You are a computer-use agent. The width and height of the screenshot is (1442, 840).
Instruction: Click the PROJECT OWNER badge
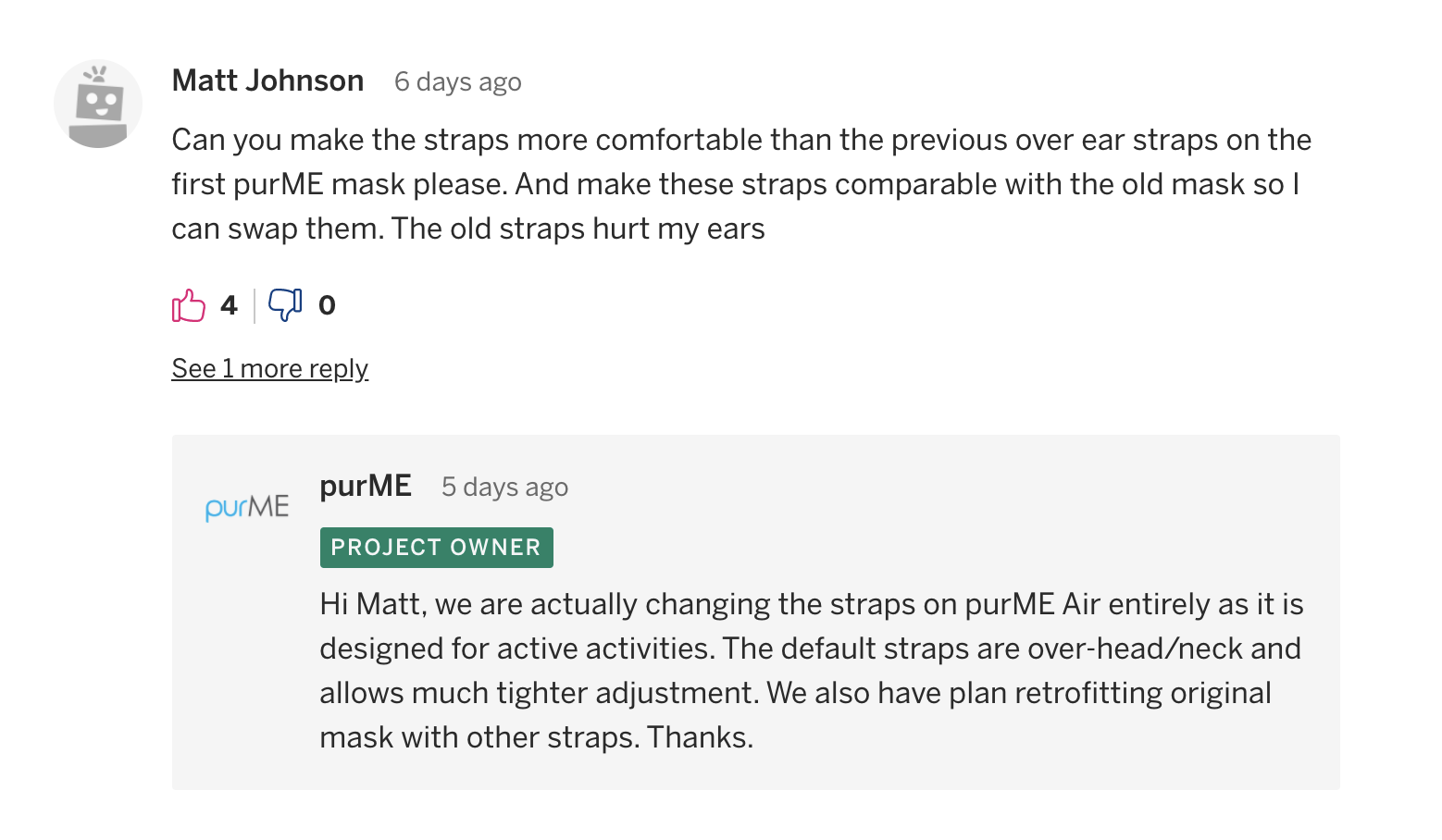[x=437, y=548]
